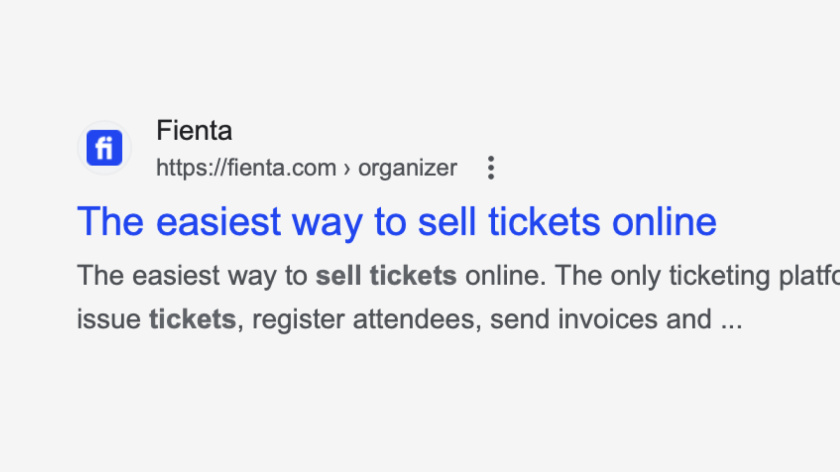Click 'The easiest' at the title start

(x=162, y=222)
